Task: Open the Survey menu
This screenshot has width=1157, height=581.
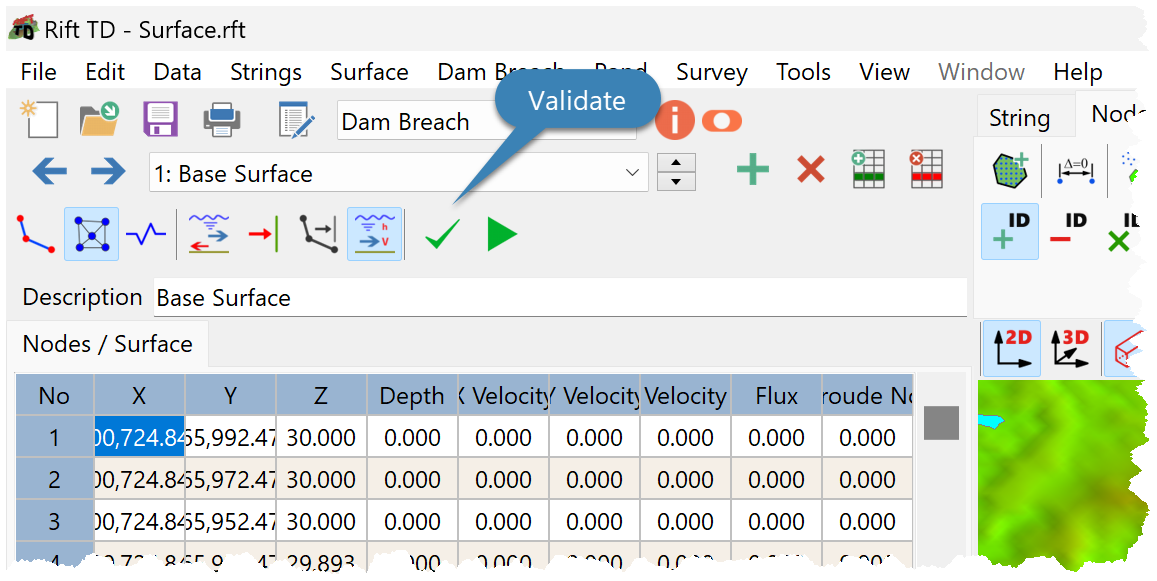Action: [x=711, y=72]
